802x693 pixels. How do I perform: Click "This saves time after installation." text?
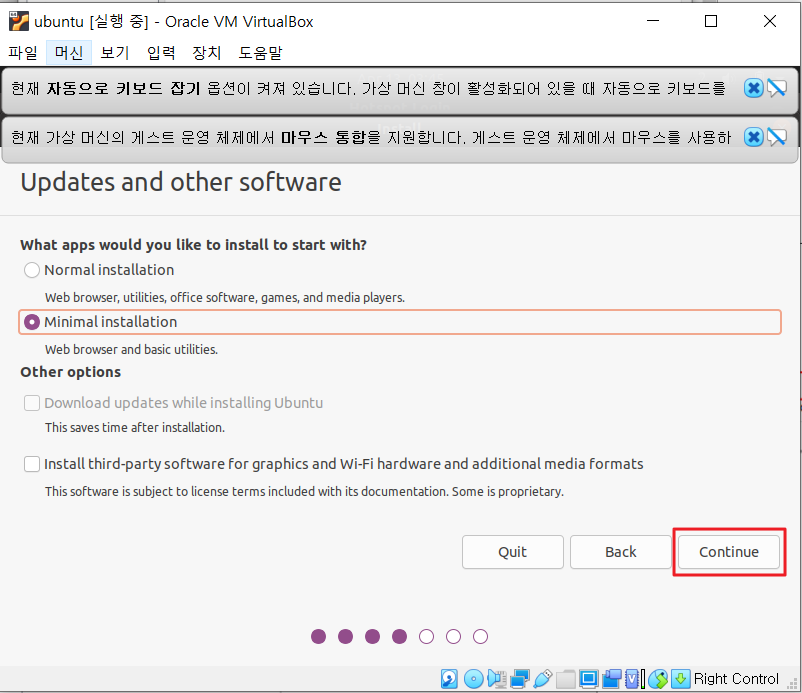coord(135,428)
